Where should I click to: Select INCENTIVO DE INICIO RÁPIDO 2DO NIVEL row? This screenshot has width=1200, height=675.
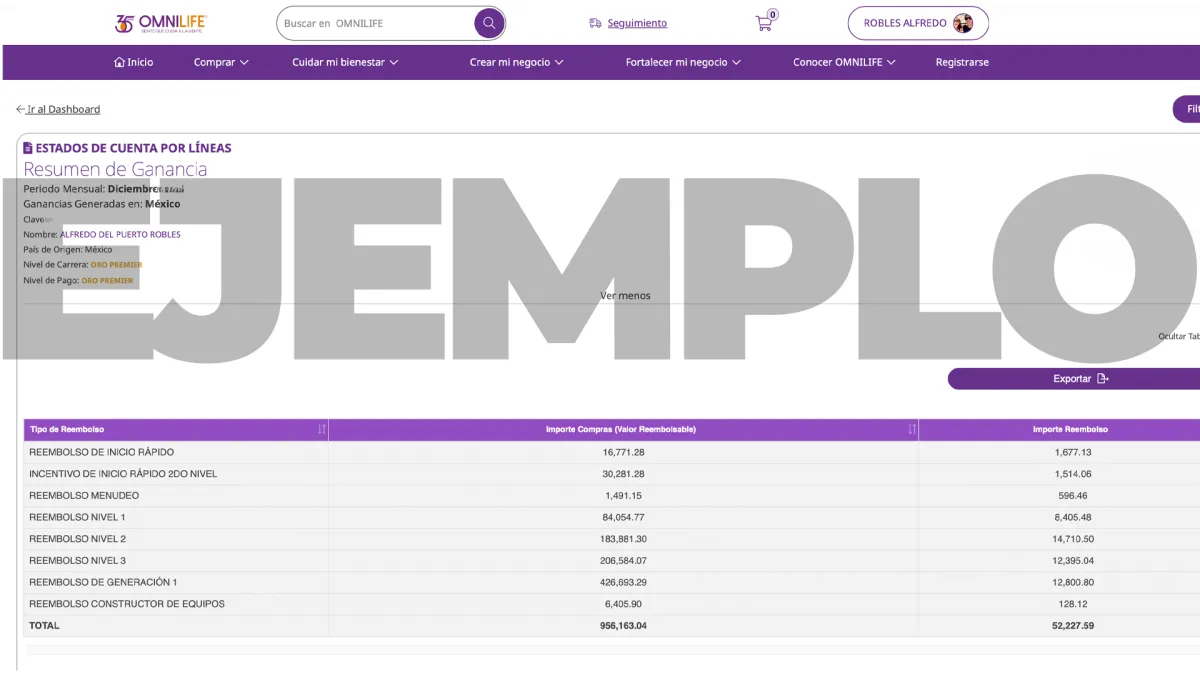[x=612, y=474]
